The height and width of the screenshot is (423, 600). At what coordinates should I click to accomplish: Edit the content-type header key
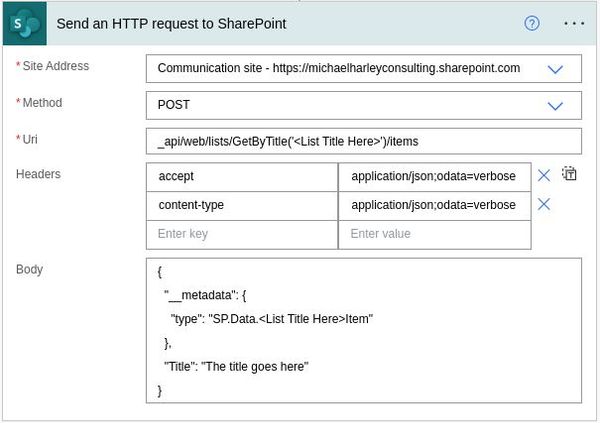coord(242,205)
